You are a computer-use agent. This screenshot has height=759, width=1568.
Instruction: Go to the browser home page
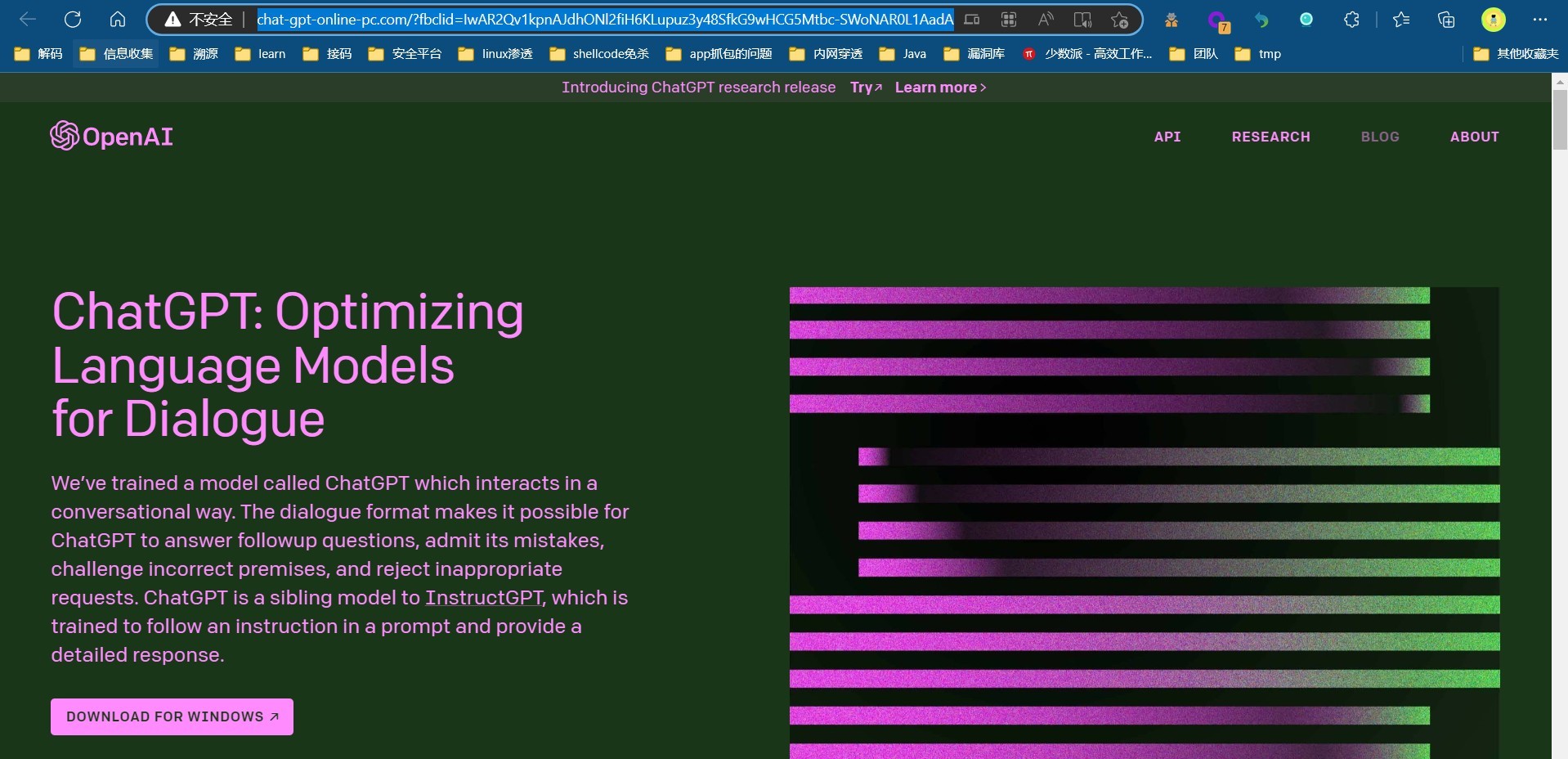(118, 20)
